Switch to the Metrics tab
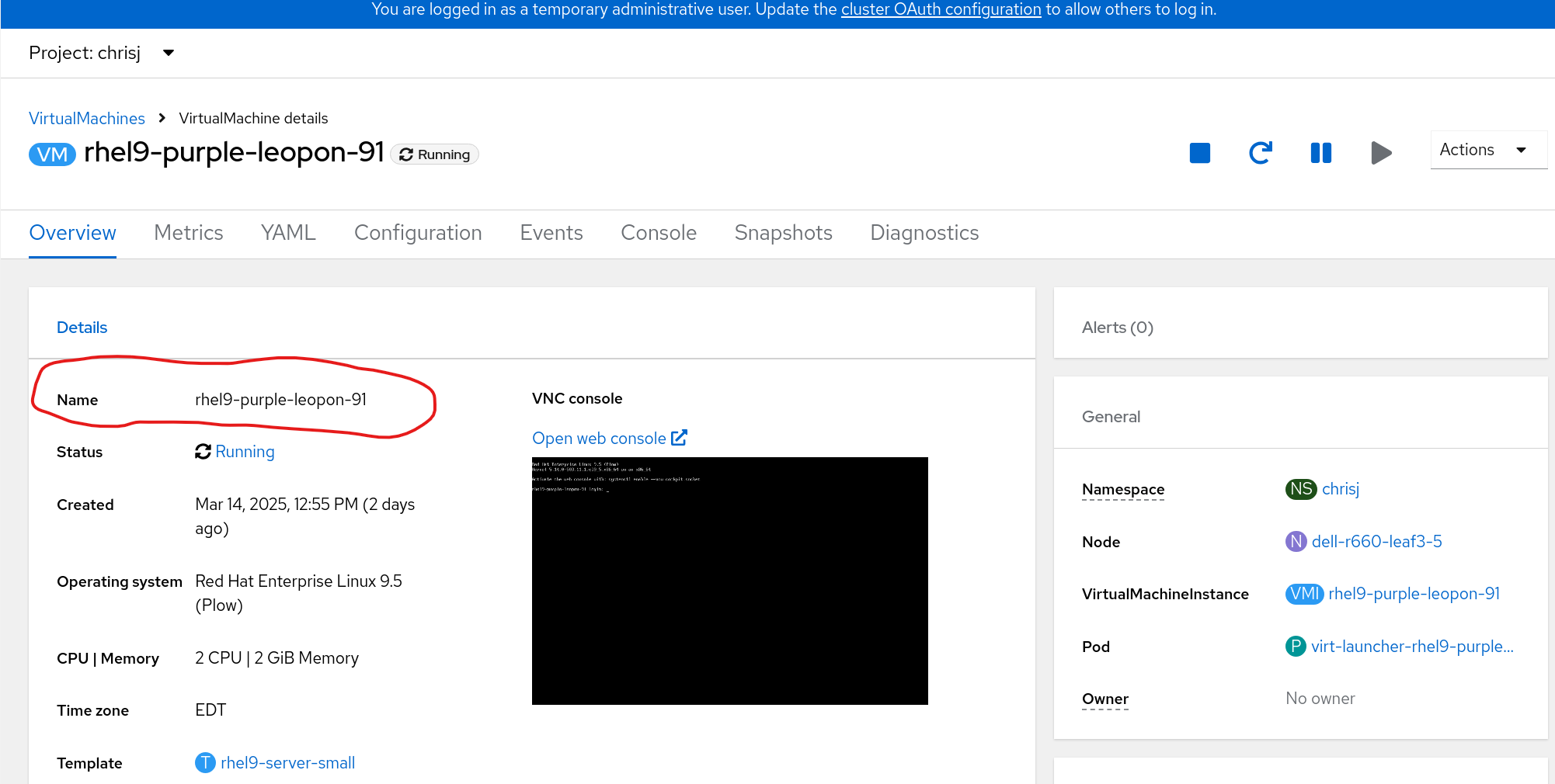The width and height of the screenshot is (1555, 784). pyautogui.click(x=189, y=233)
